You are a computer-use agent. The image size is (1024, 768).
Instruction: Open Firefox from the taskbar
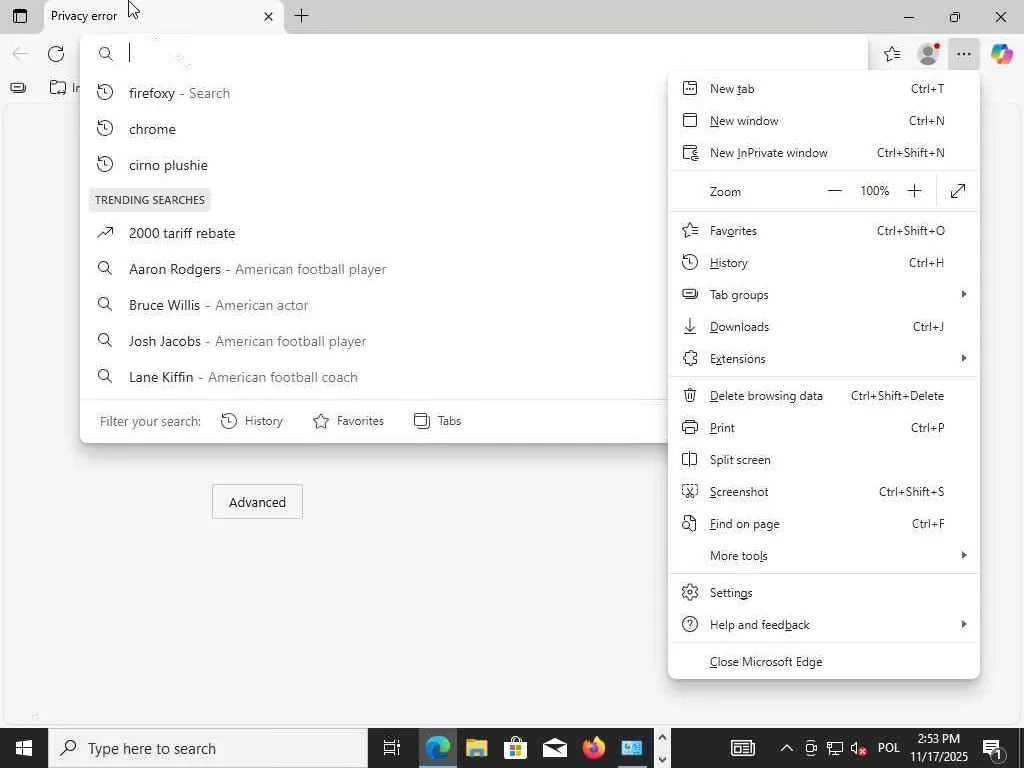(594, 748)
